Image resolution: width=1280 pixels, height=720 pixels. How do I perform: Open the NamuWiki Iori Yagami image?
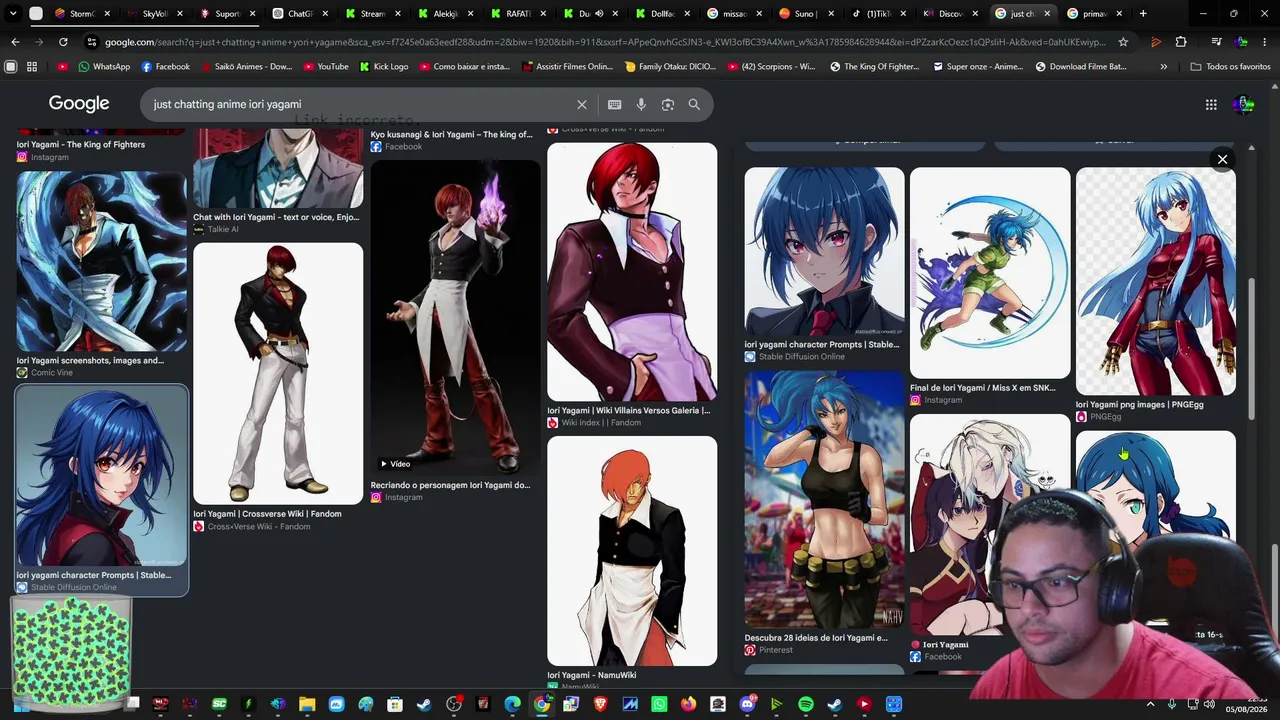click(x=632, y=551)
